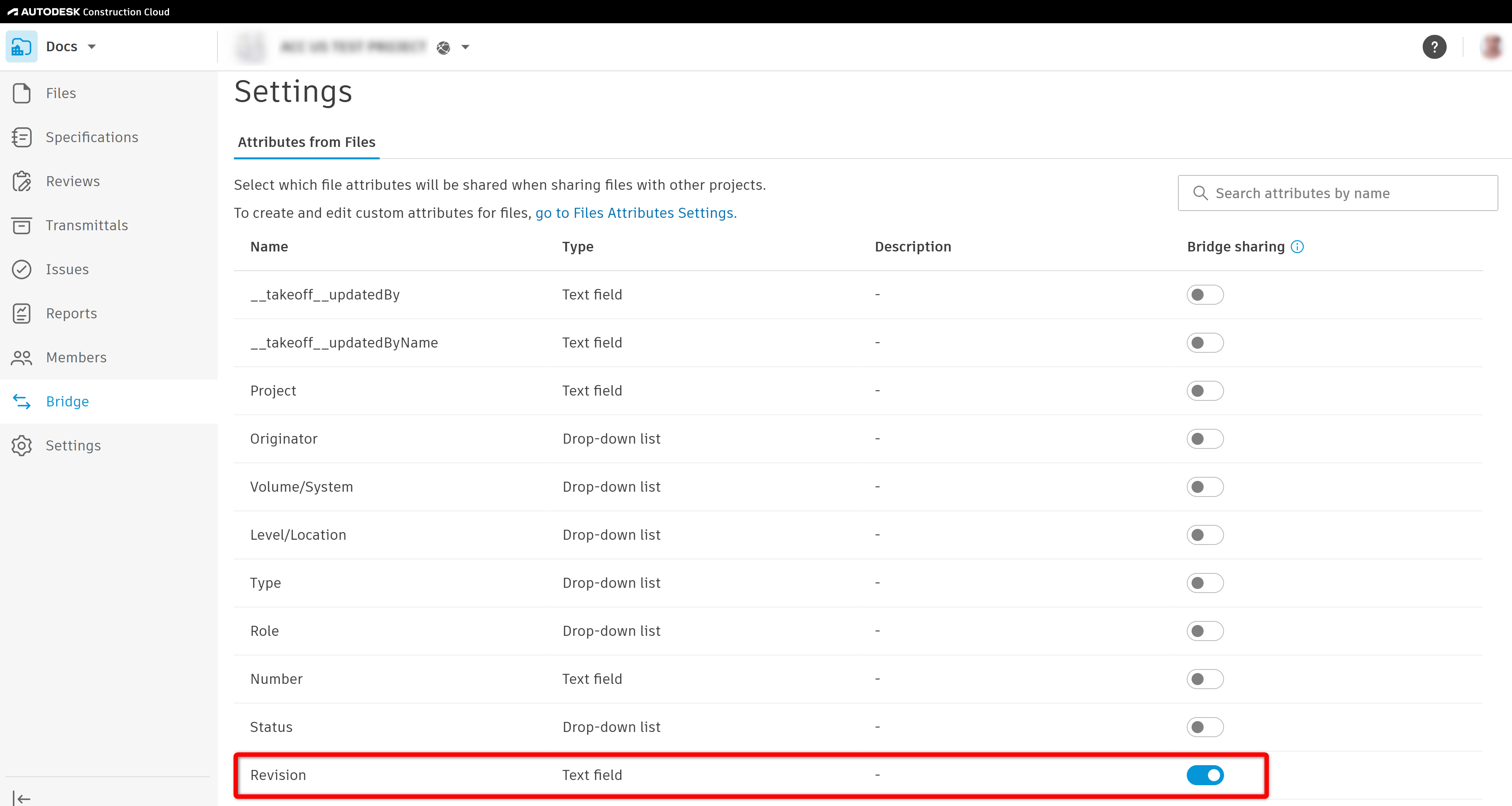Click the user profile avatar
The width and height of the screenshot is (1512, 806).
pyautogui.click(x=1491, y=47)
